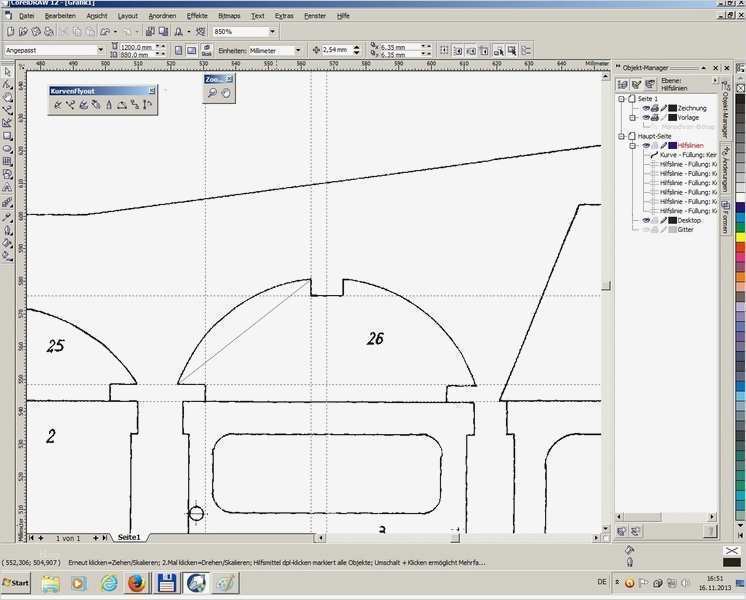This screenshot has height=600, width=746.
Task: Open the Formen docker tab
Action: coord(725,218)
